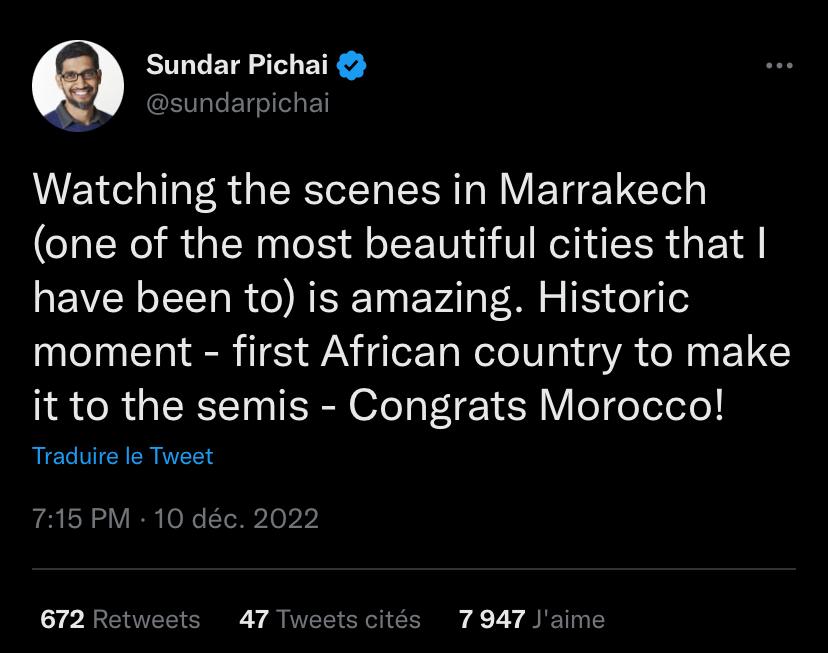
Task: Click the 10 déc. 2022 date
Action: click(237, 518)
